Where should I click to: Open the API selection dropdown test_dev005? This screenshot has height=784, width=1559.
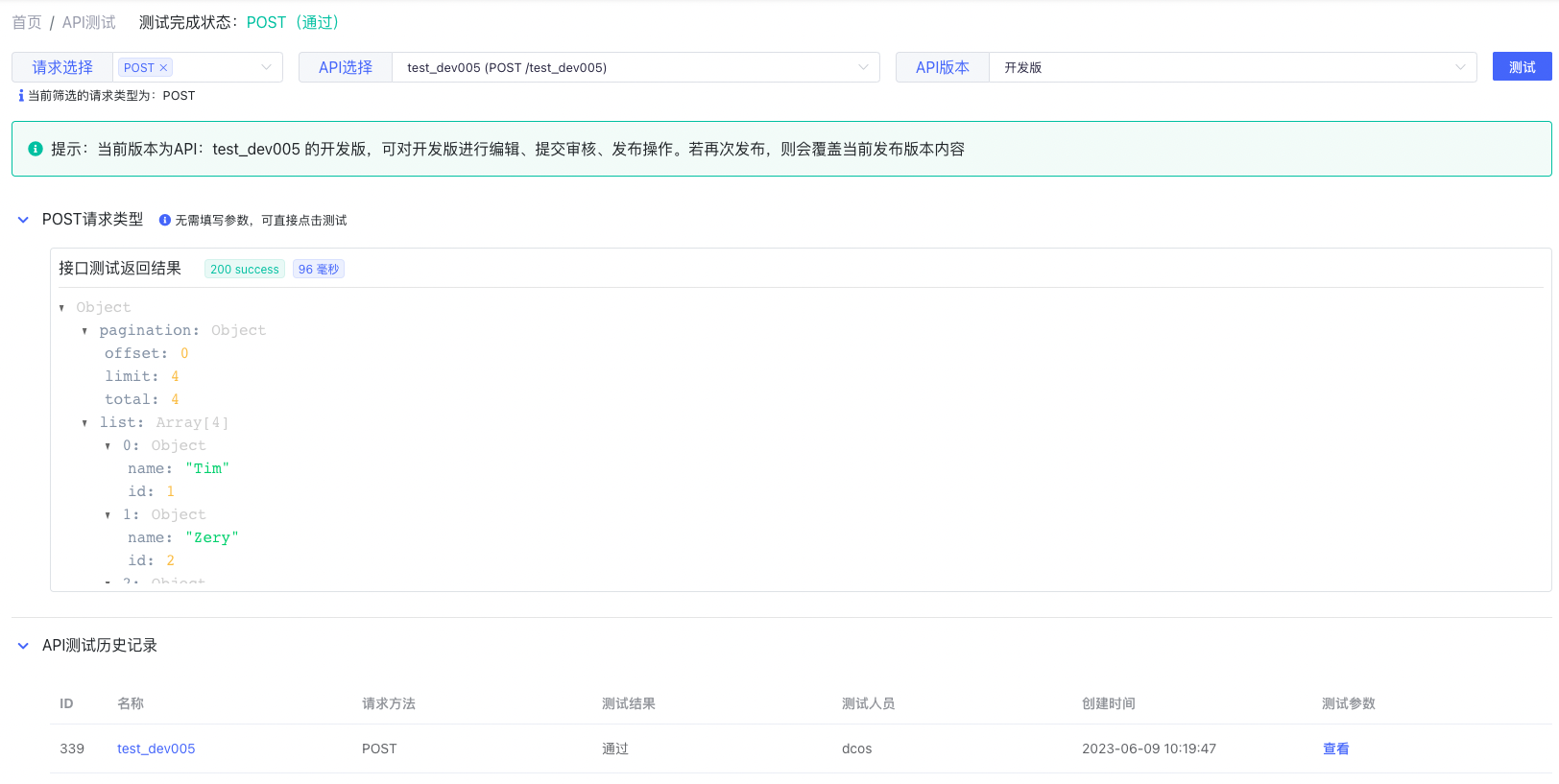636,67
